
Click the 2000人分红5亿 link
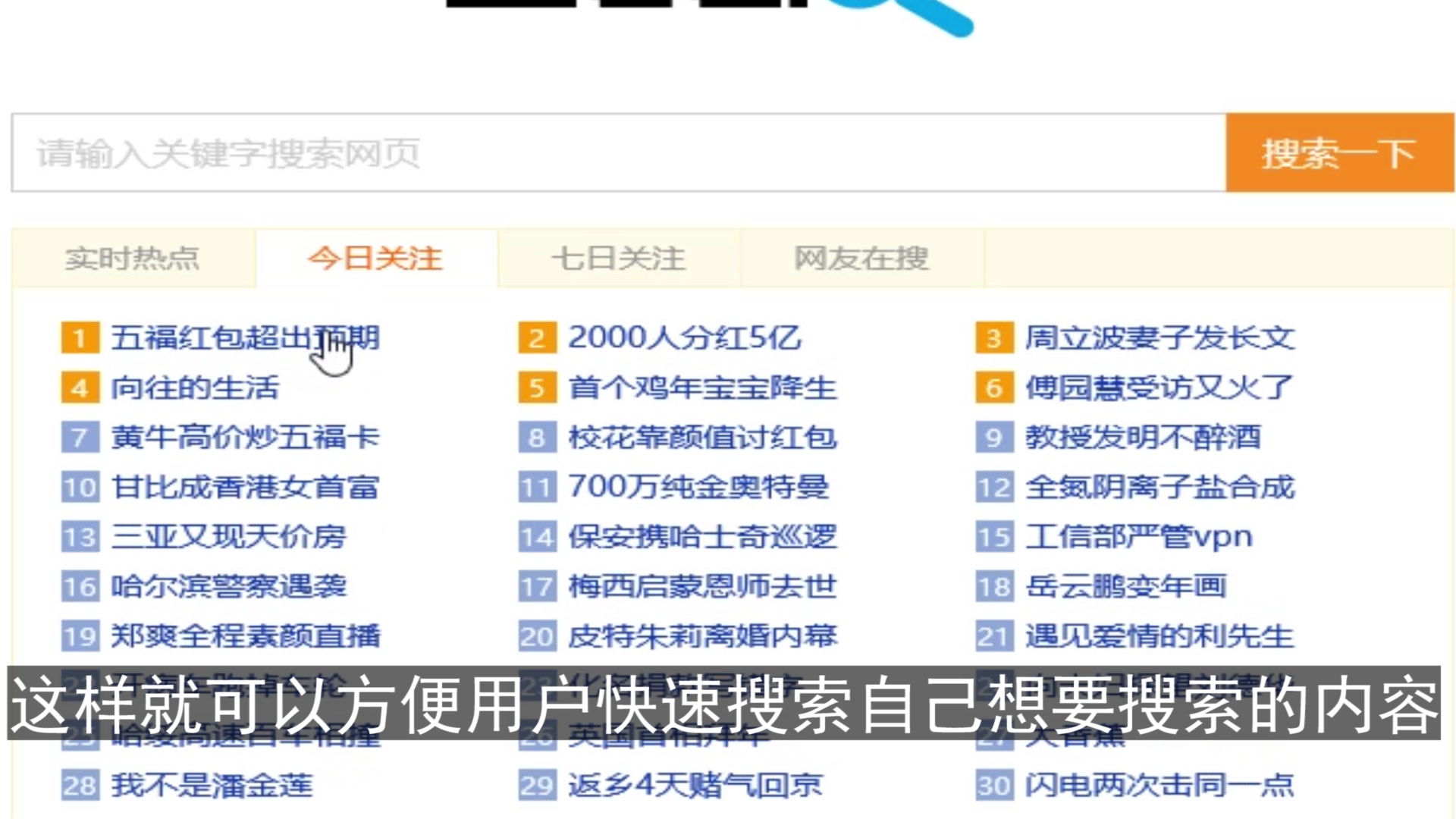(x=684, y=337)
